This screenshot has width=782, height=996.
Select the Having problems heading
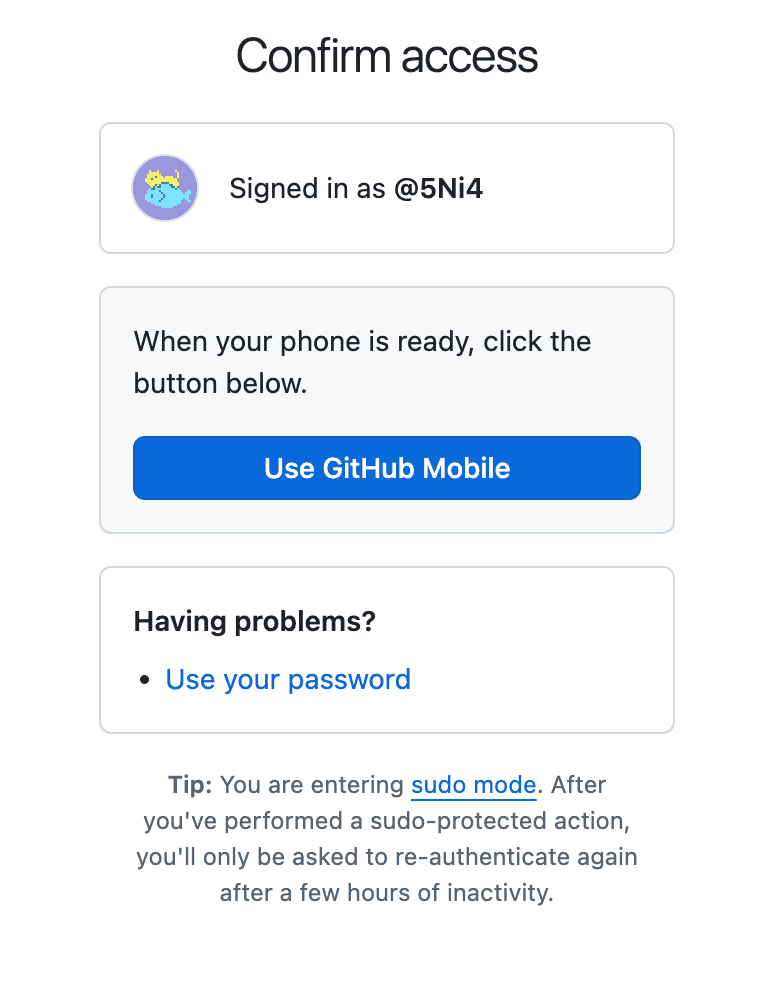pos(254,621)
